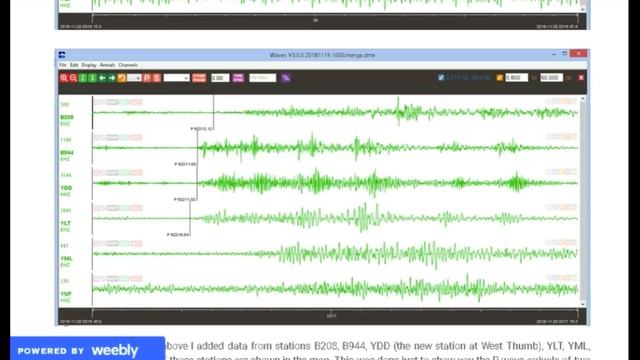Open the white dropdown after the S button
Image resolution: width=640 pixels, height=360 pixels.
[x=176, y=78]
